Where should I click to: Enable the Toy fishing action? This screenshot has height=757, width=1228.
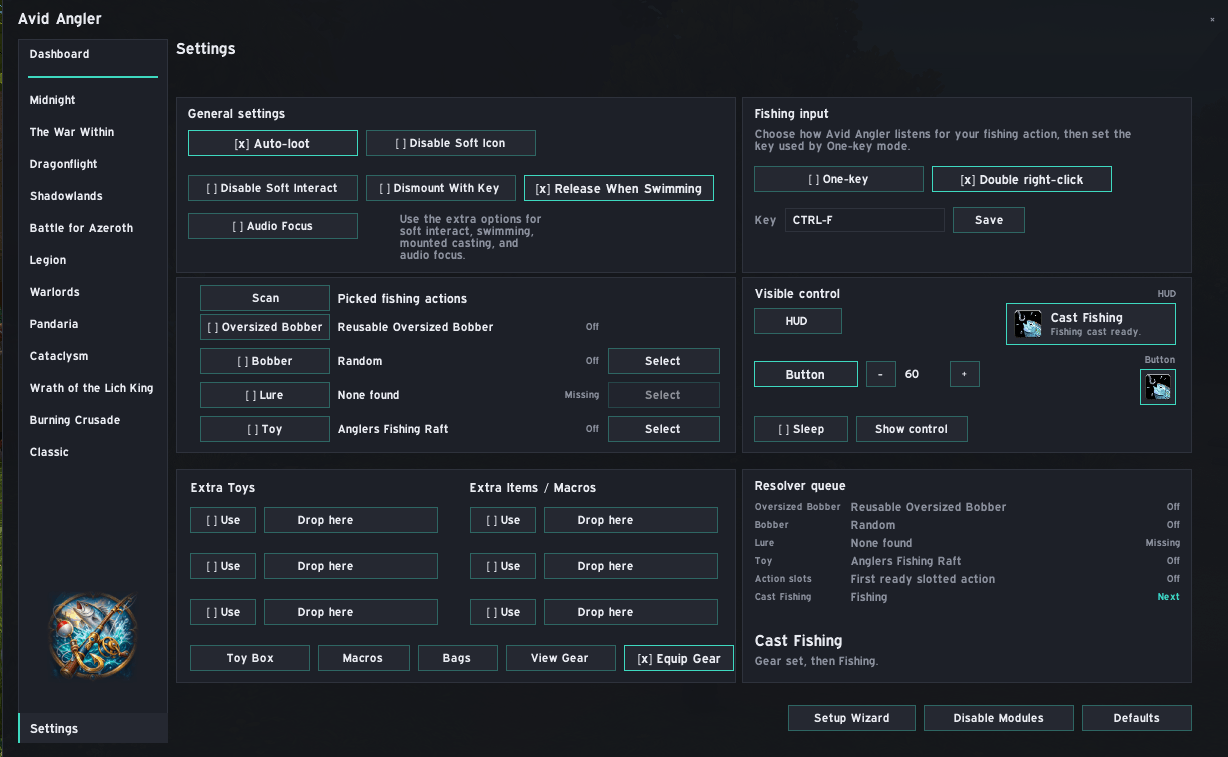(265, 429)
